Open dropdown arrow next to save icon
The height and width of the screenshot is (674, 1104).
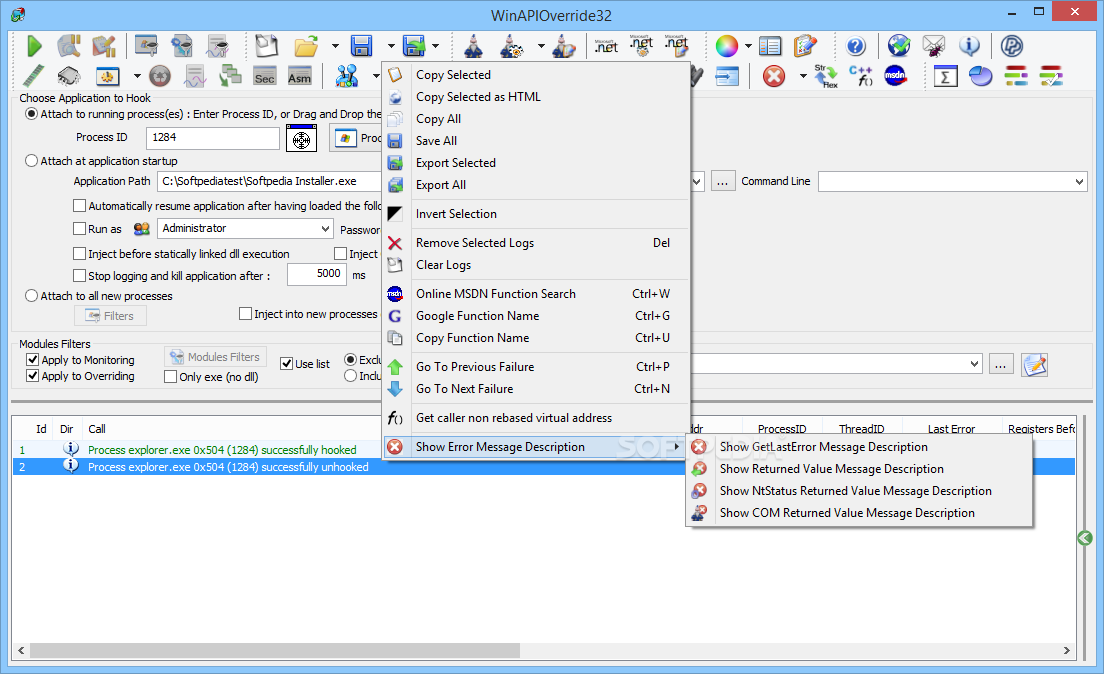tap(391, 46)
